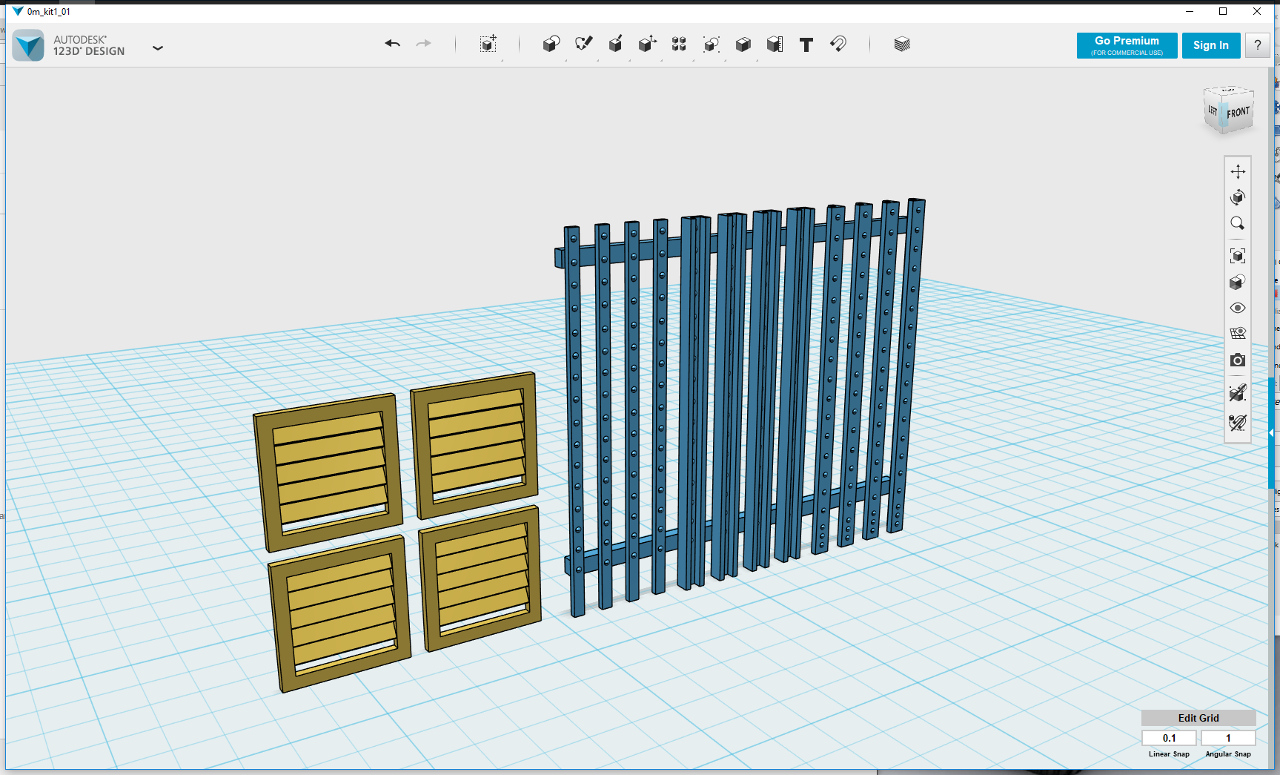Click the bottom icon in the navigation bar

tap(1238, 423)
